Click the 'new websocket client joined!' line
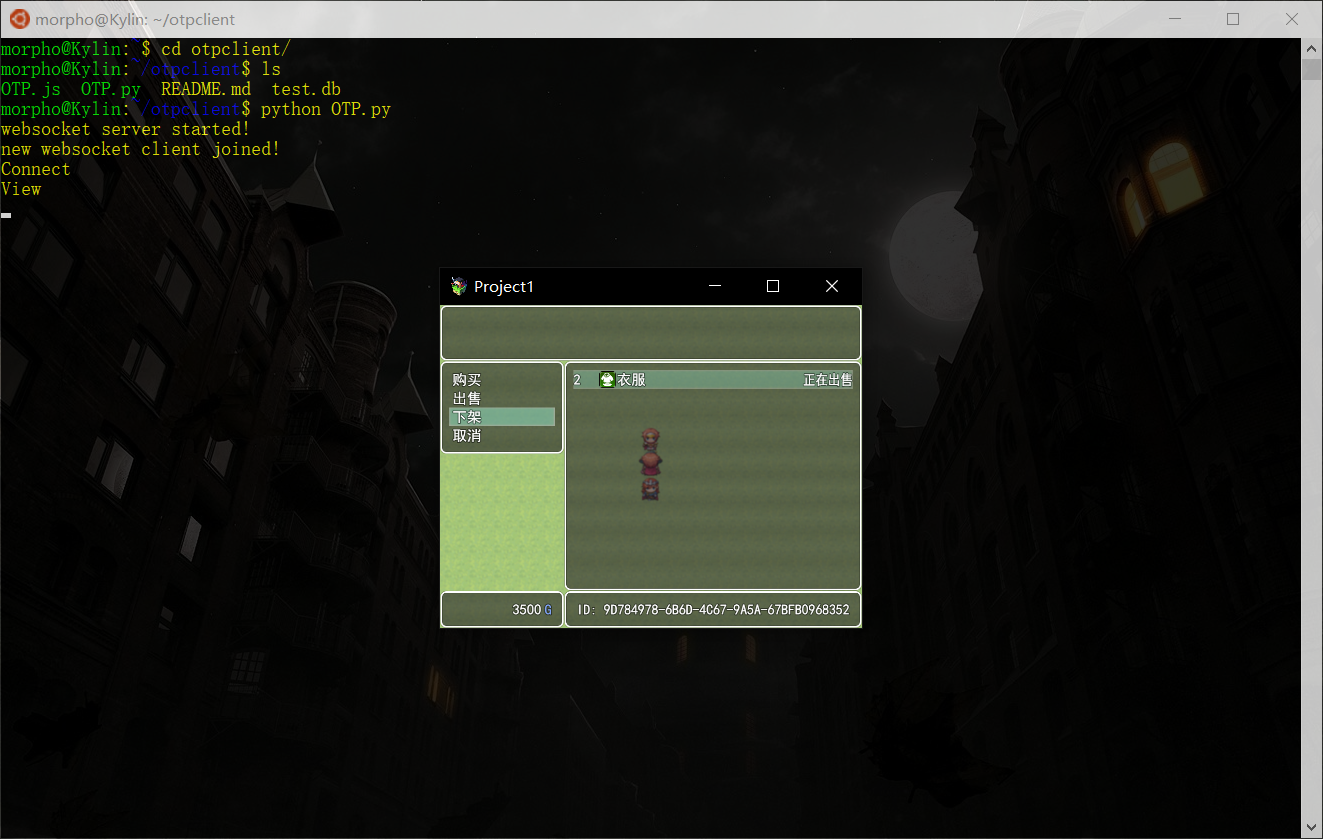The height and width of the screenshot is (839, 1323). 140,149
